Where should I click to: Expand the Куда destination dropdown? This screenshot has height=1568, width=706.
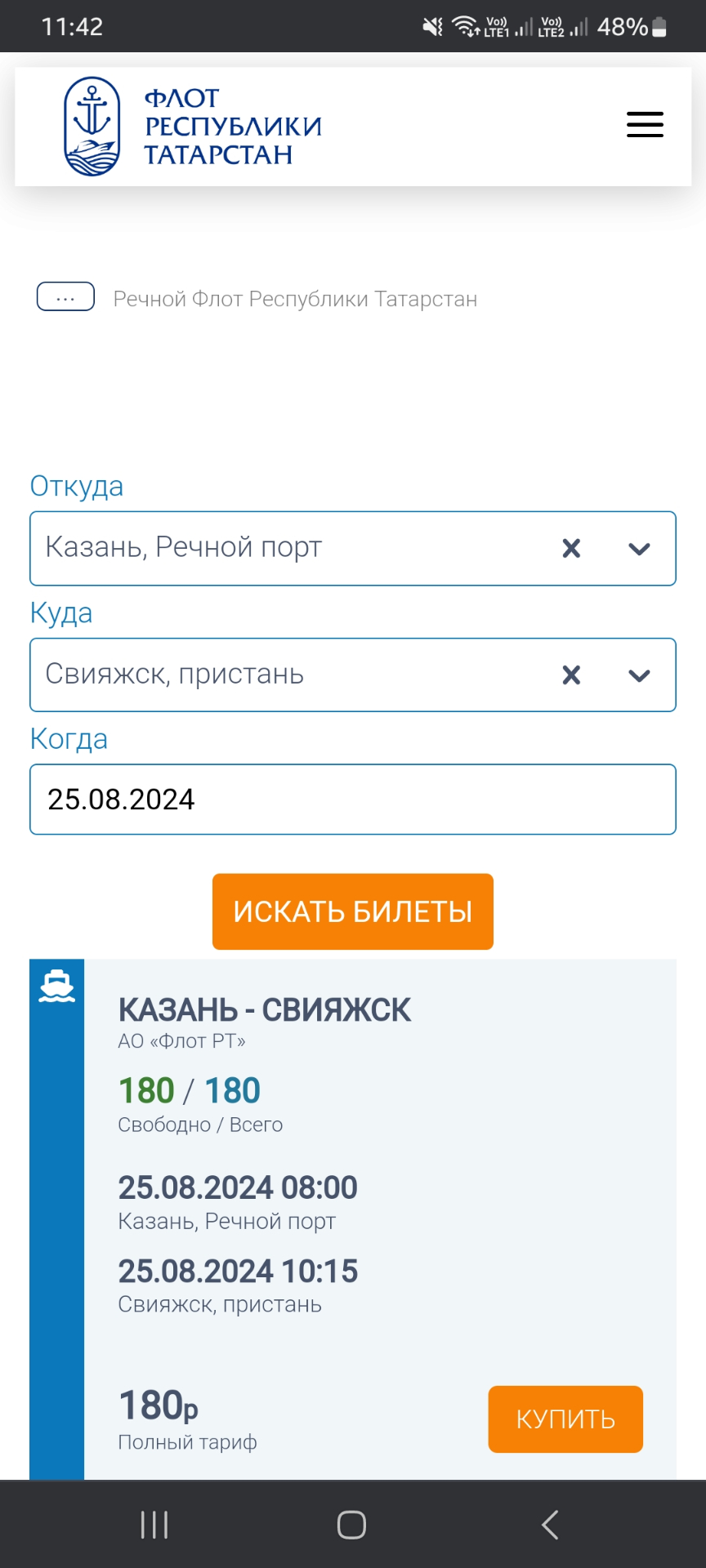tap(639, 675)
